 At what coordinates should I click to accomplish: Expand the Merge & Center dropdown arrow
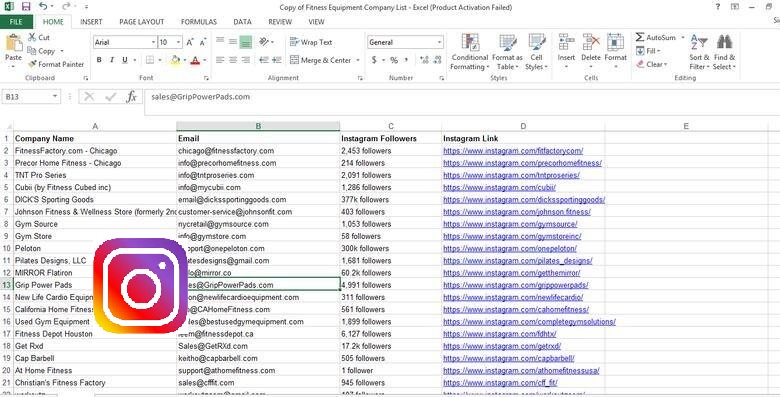click(358, 60)
